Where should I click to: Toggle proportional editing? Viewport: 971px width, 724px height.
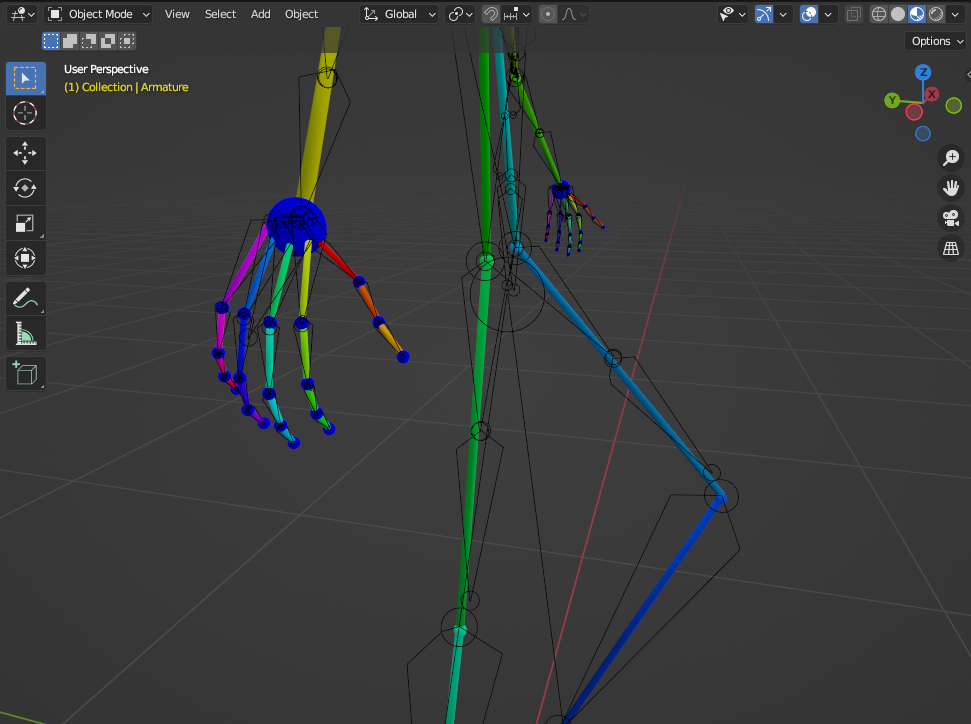pyautogui.click(x=547, y=14)
